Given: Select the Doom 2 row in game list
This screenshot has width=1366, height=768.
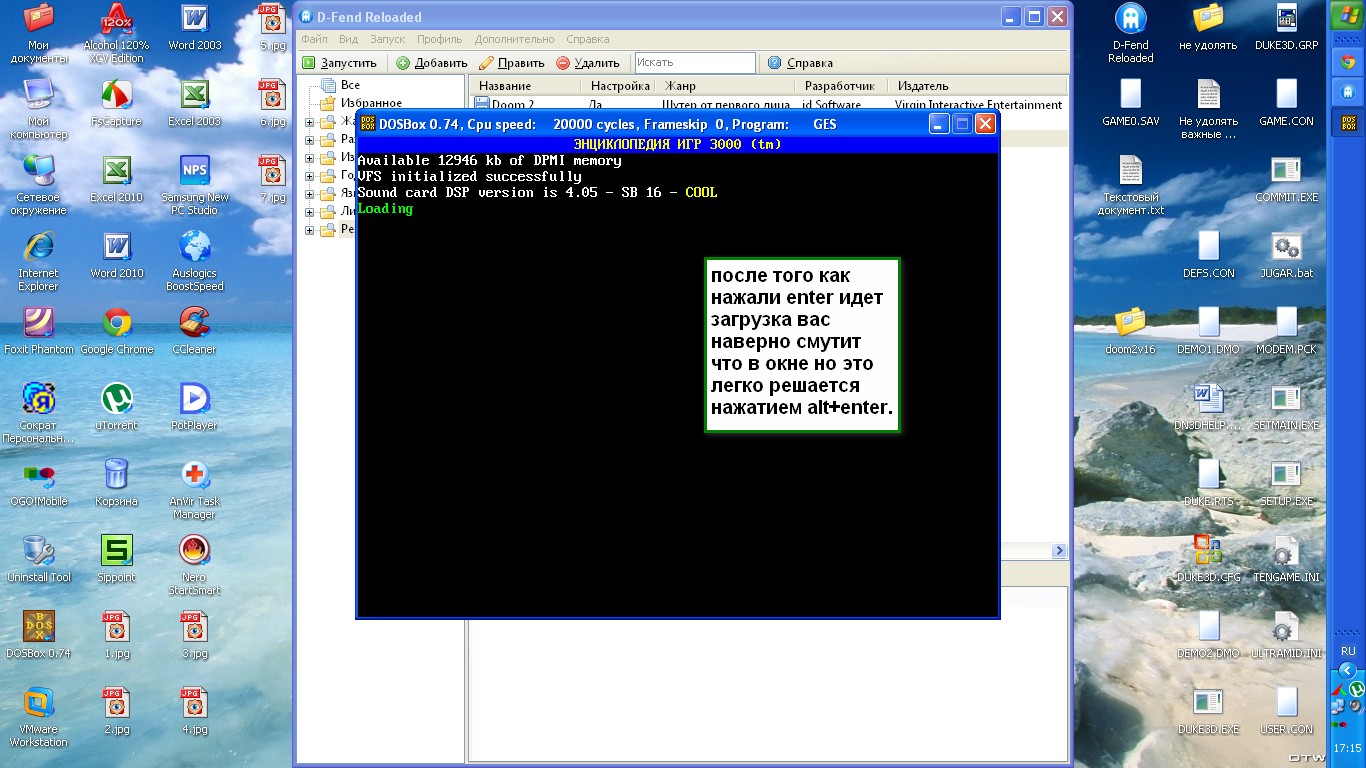Looking at the screenshot, I should click(768, 105).
